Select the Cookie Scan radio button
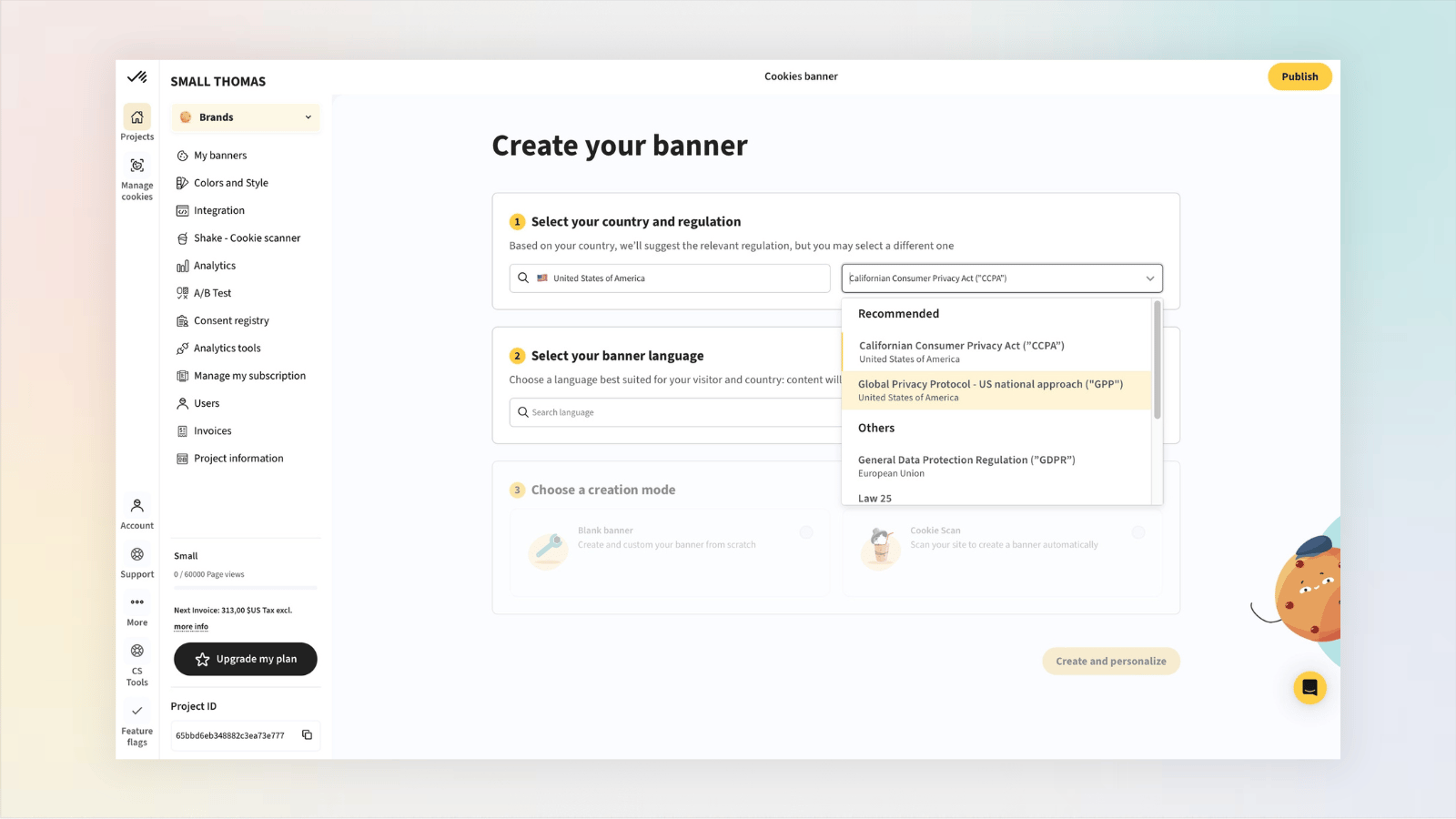Screen dimensions: 1456x819 (x=1138, y=532)
